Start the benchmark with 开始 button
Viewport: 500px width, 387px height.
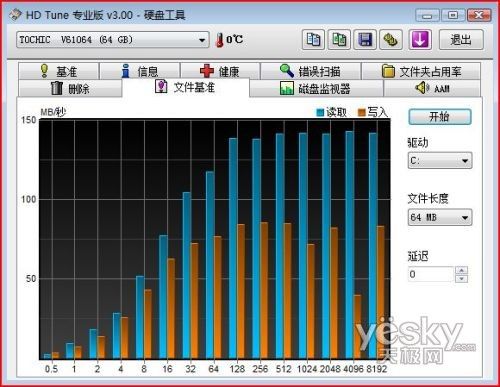[440, 117]
